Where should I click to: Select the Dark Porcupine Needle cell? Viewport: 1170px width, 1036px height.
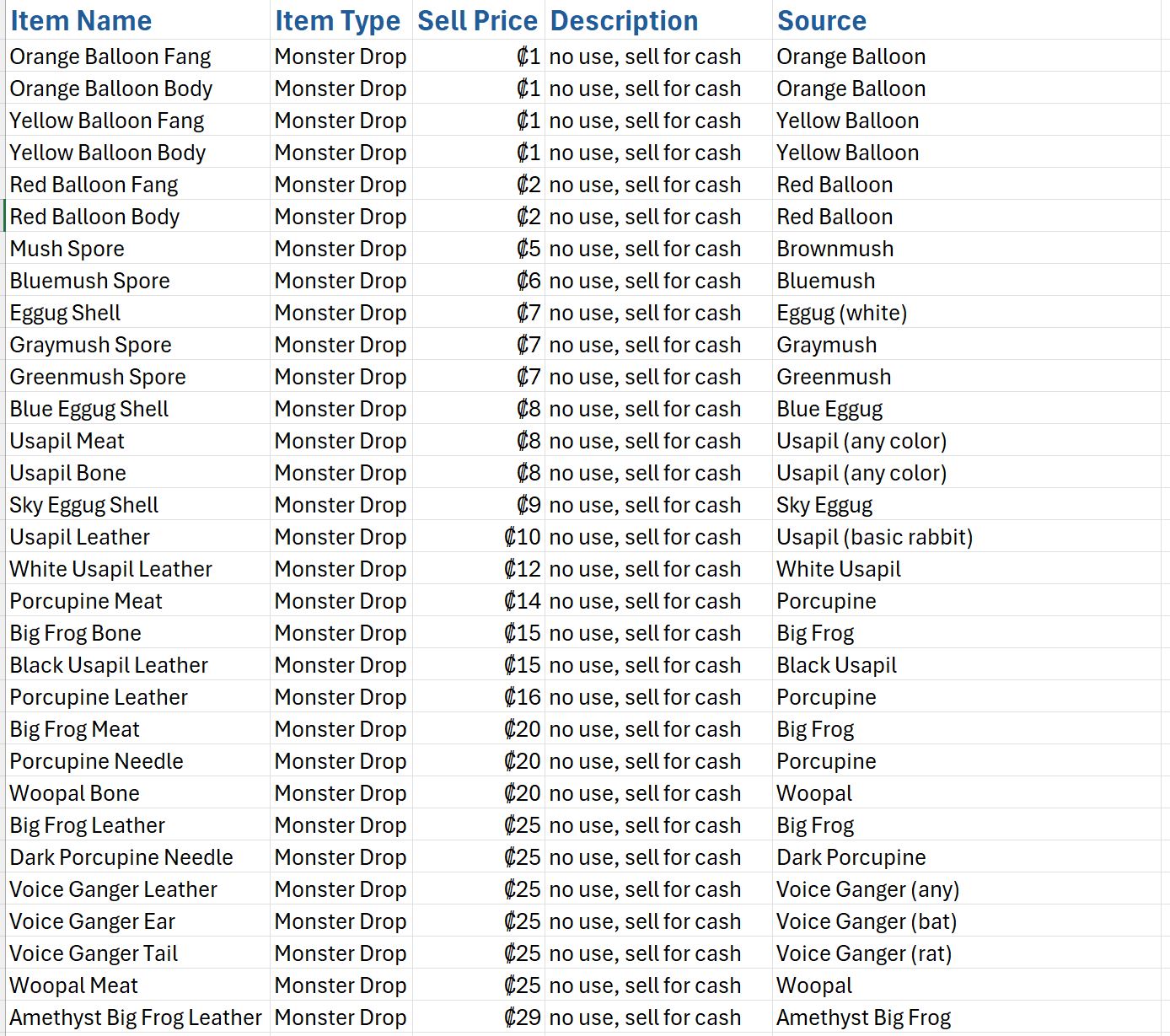point(137,857)
